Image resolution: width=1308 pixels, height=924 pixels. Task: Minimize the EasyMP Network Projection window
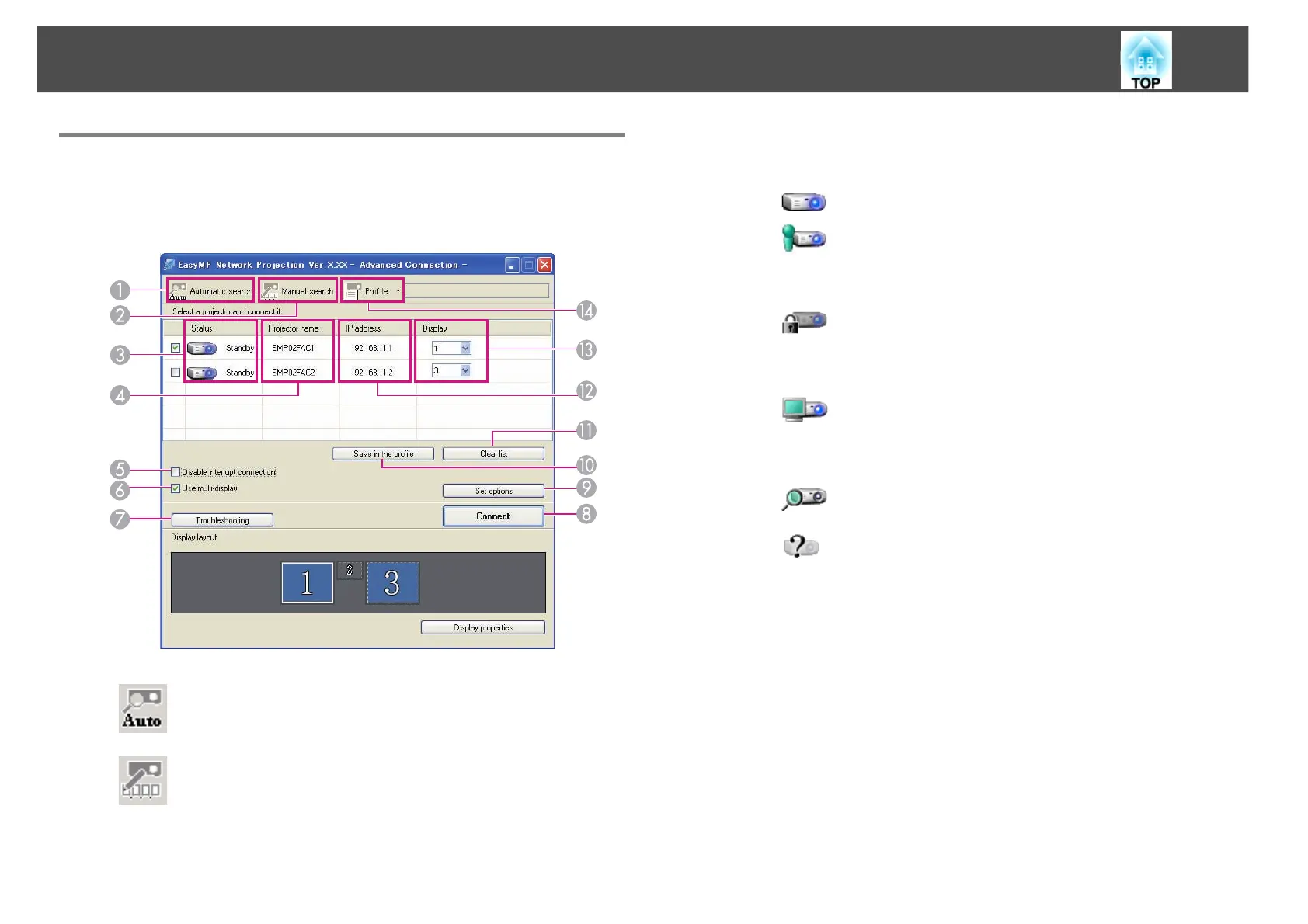pyautogui.click(x=512, y=265)
